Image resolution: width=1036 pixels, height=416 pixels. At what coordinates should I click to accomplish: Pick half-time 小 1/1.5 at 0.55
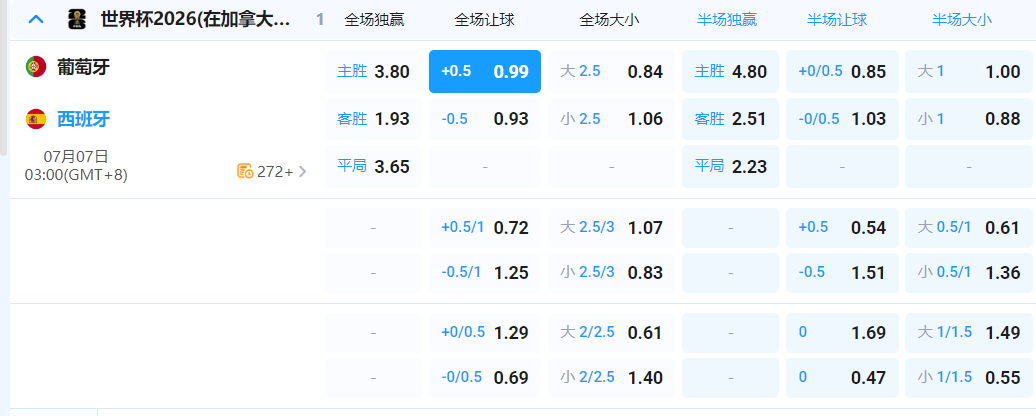pyautogui.click(x=968, y=378)
